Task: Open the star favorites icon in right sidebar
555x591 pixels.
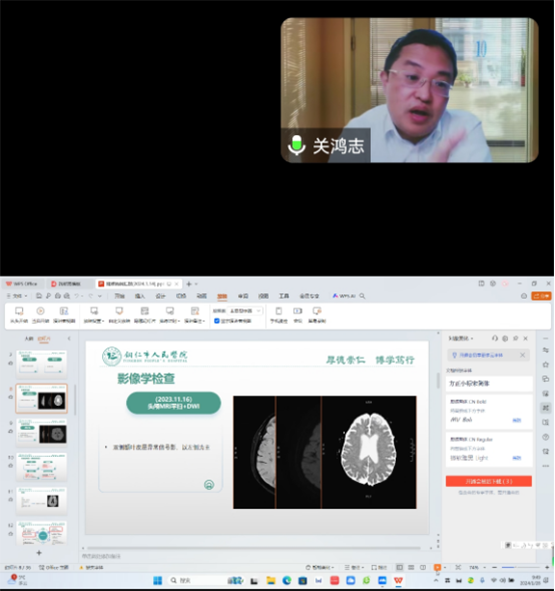Action: 545,364
